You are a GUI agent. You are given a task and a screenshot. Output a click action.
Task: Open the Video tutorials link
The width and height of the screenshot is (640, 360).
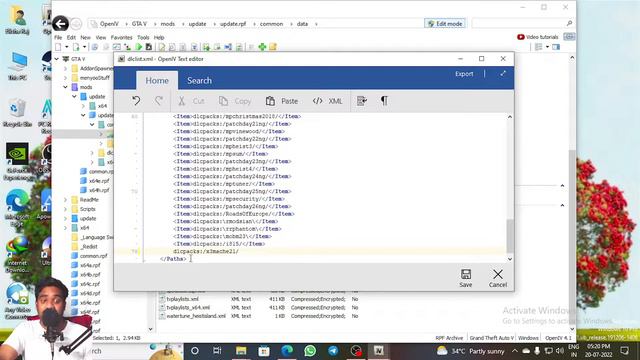537,37
